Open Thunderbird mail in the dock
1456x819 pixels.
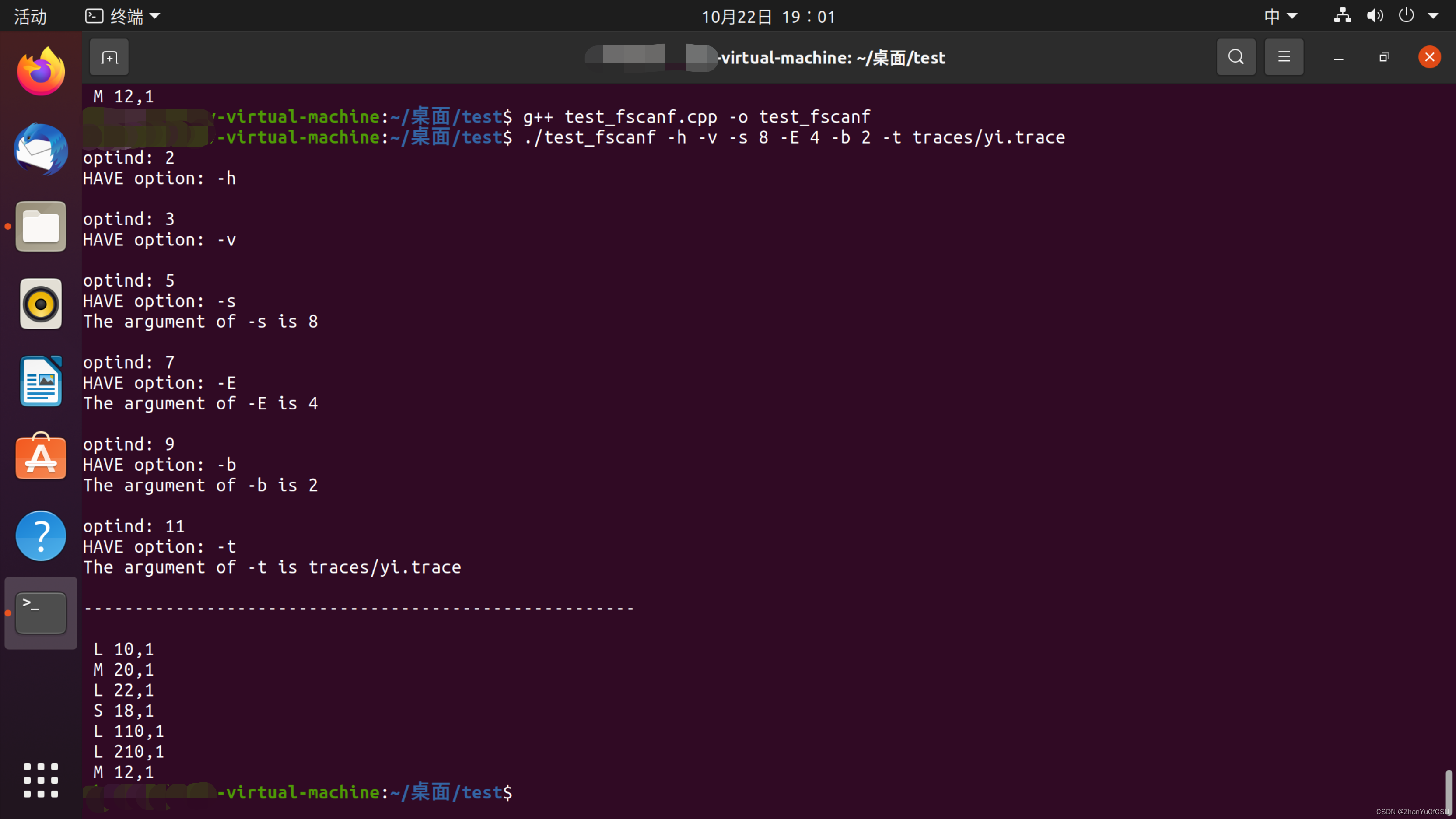click(x=41, y=149)
